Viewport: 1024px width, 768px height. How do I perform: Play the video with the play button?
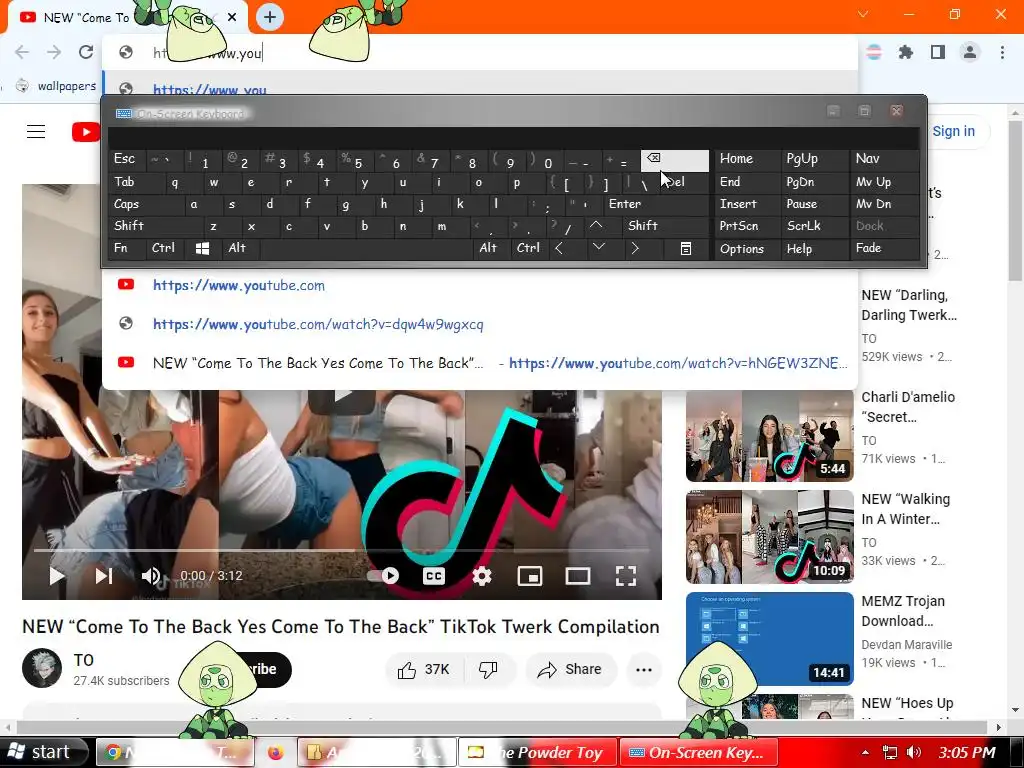57,575
